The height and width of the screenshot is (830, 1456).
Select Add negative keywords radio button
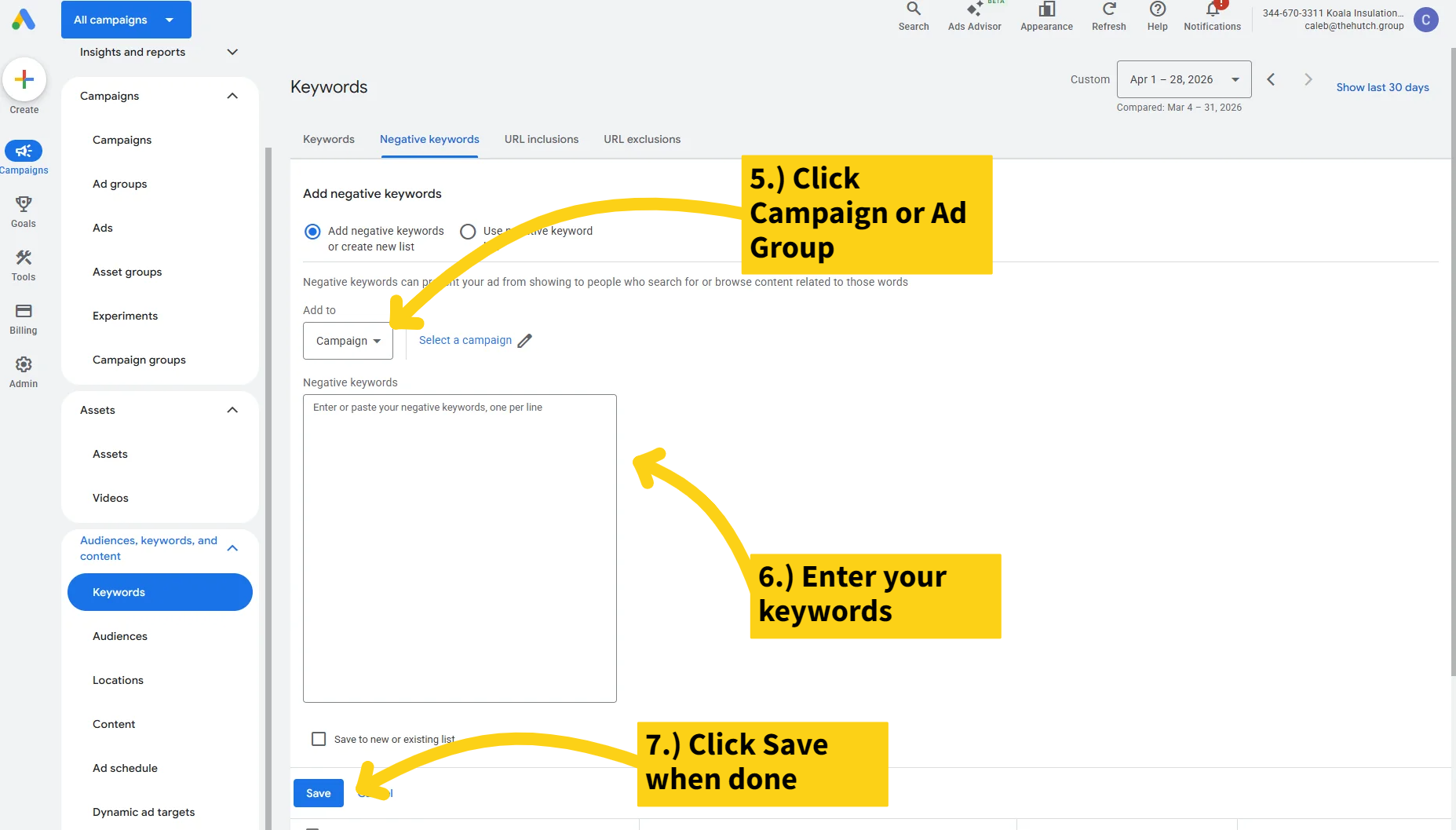pyautogui.click(x=312, y=232)
